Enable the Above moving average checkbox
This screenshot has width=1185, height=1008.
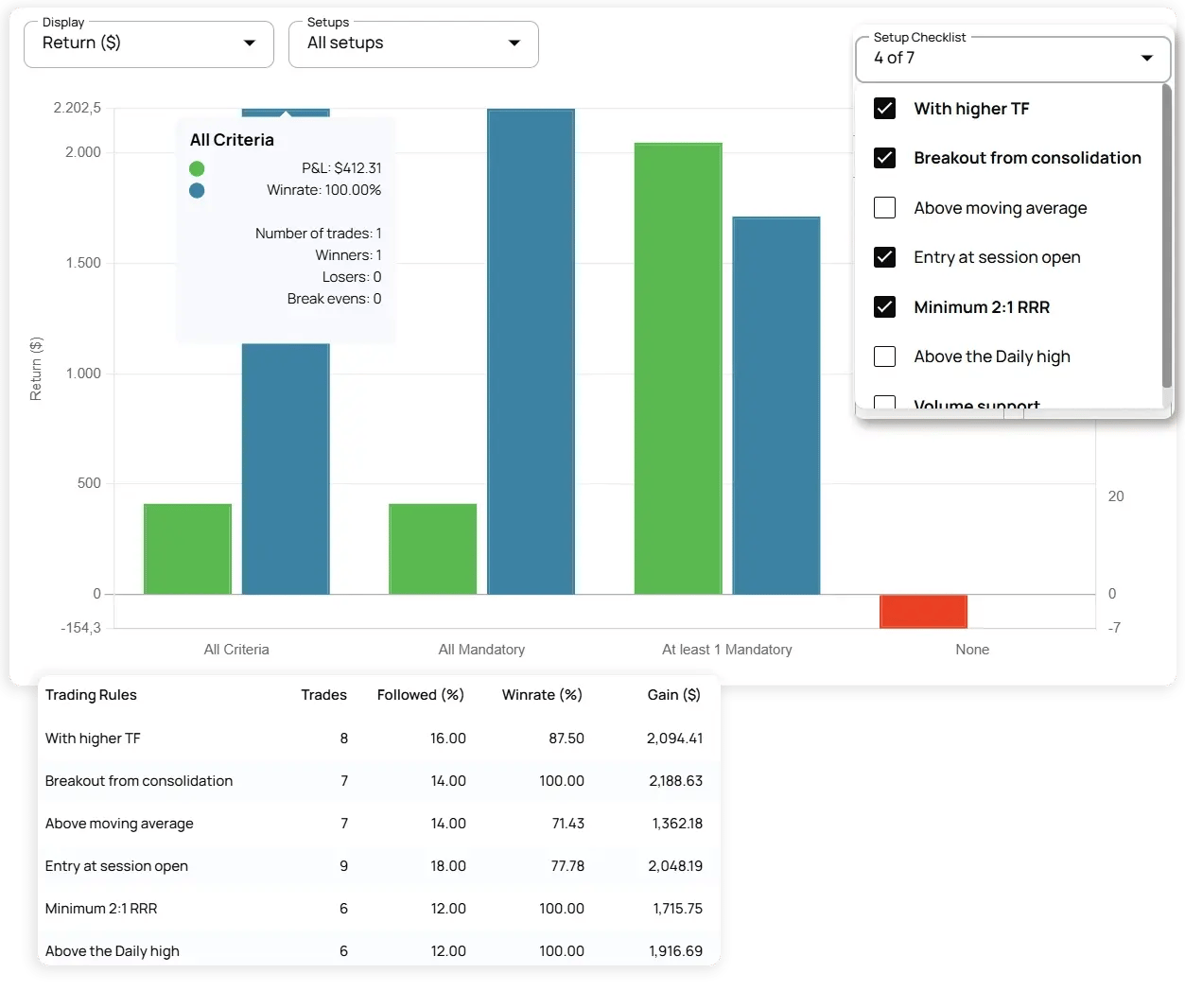coord(884,208)
